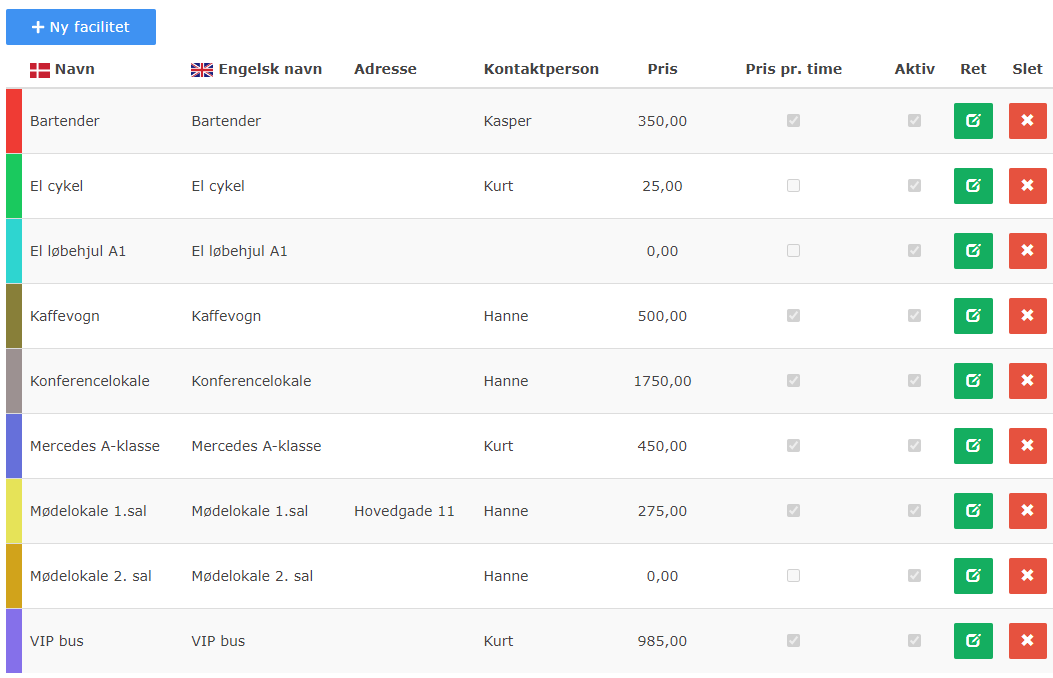
Task: Open editing for Mercedes A-klasse
Action: 973,446
